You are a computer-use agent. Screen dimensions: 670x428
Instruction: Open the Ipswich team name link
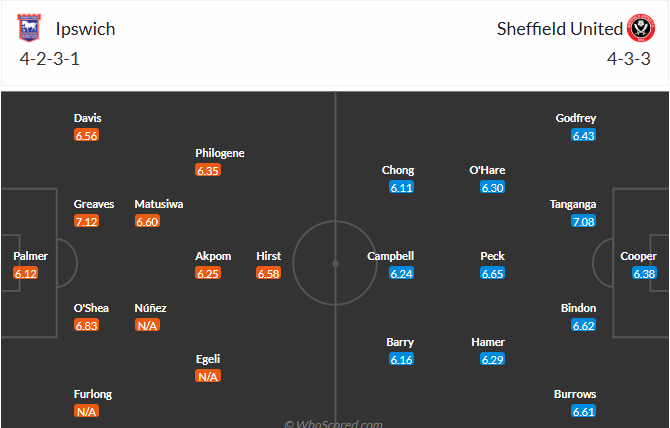85,29
